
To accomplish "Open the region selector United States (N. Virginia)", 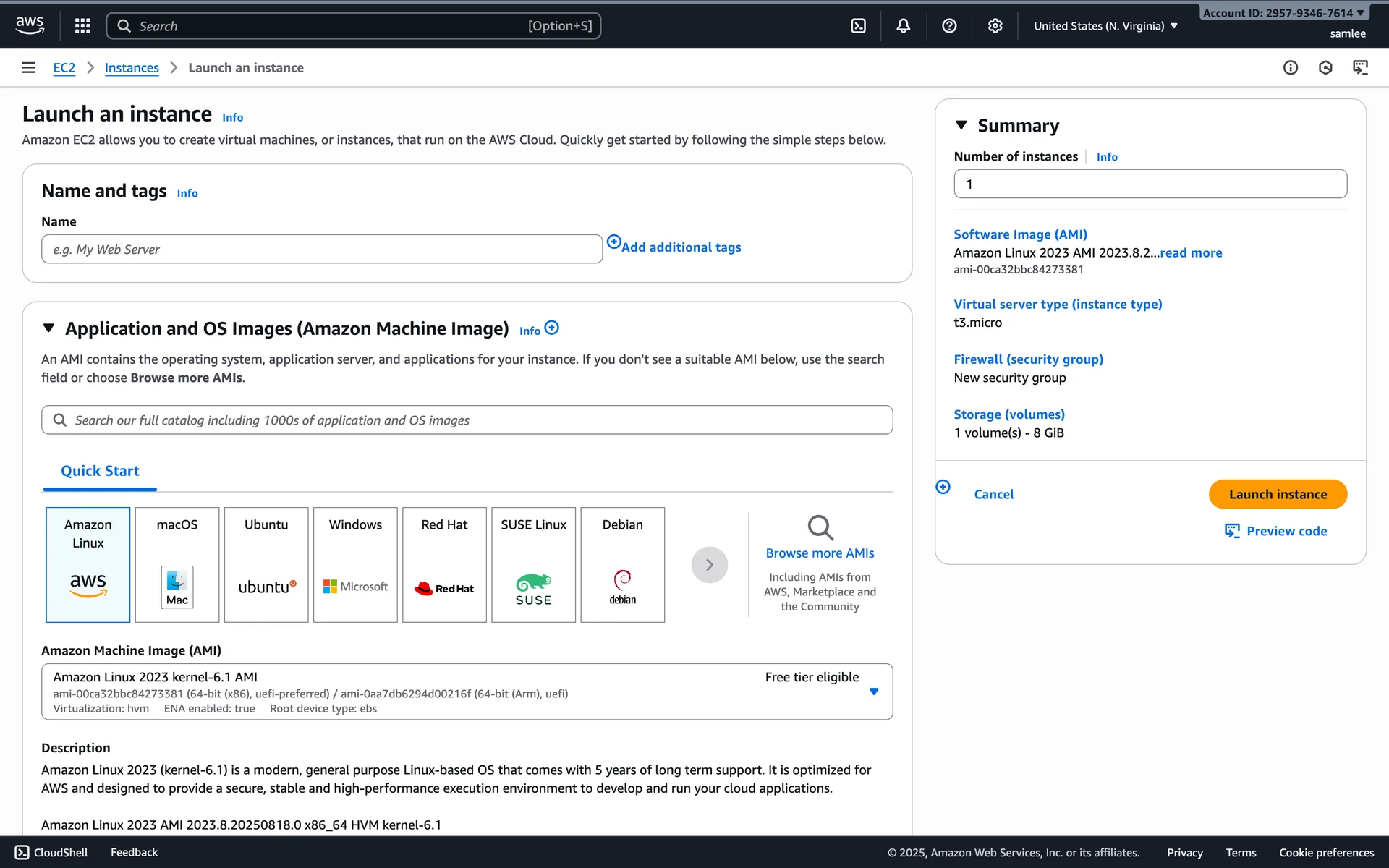I will [1105, 26].
